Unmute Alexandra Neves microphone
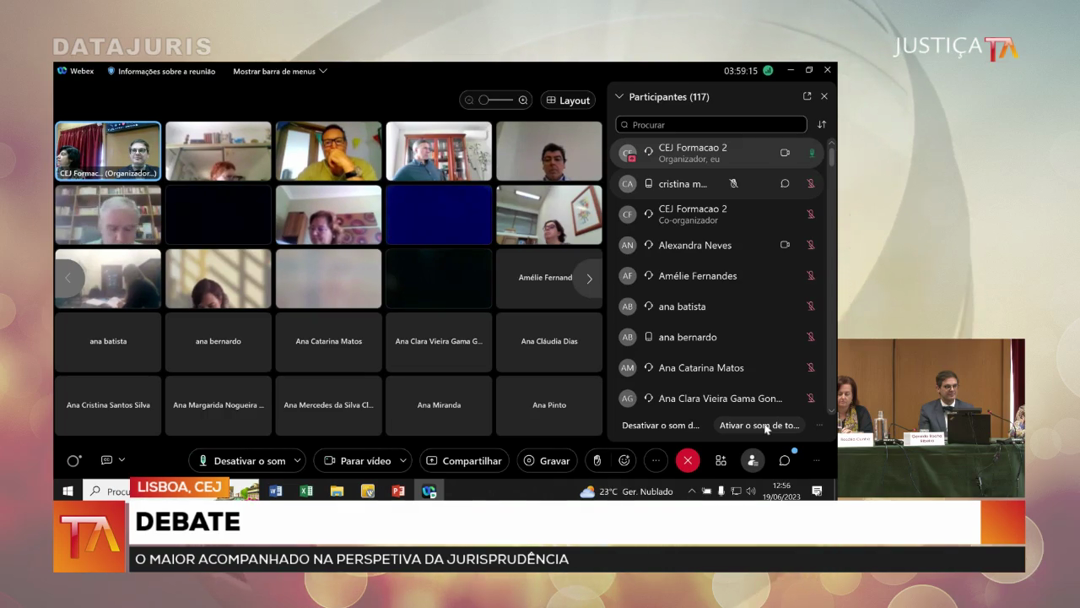This screenshot has width=1080, height=608. [x=811, y=245]
